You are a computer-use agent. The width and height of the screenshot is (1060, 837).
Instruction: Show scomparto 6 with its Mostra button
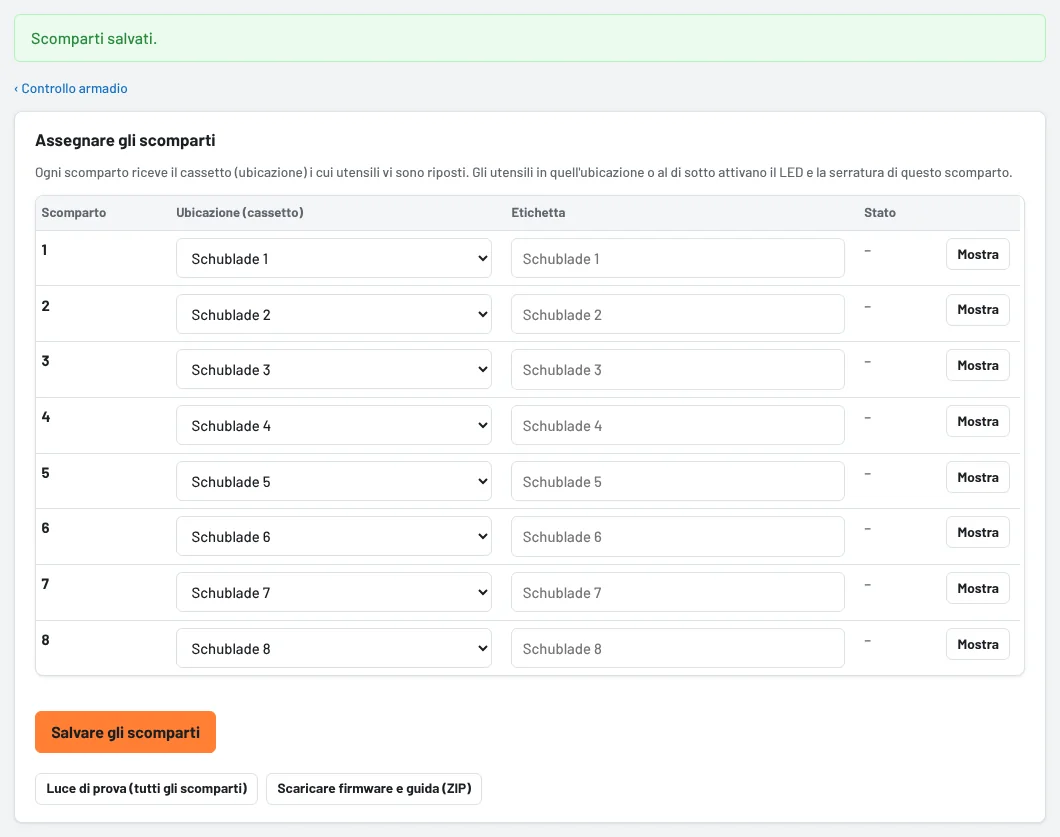pyautogui.click(x=978, y=533)
